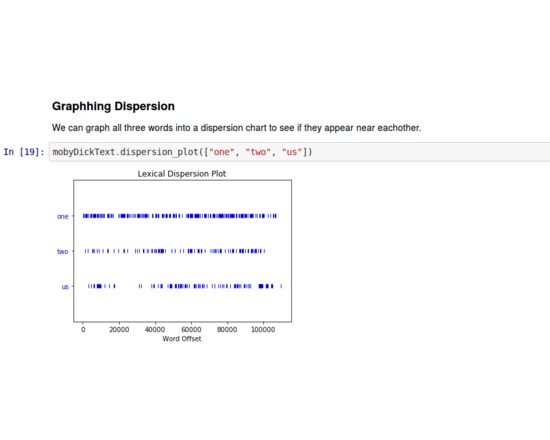The height and width of the screenshot is (440, 550).
Task: Click the 20000 tick label
Action: [x=119, y=329]
